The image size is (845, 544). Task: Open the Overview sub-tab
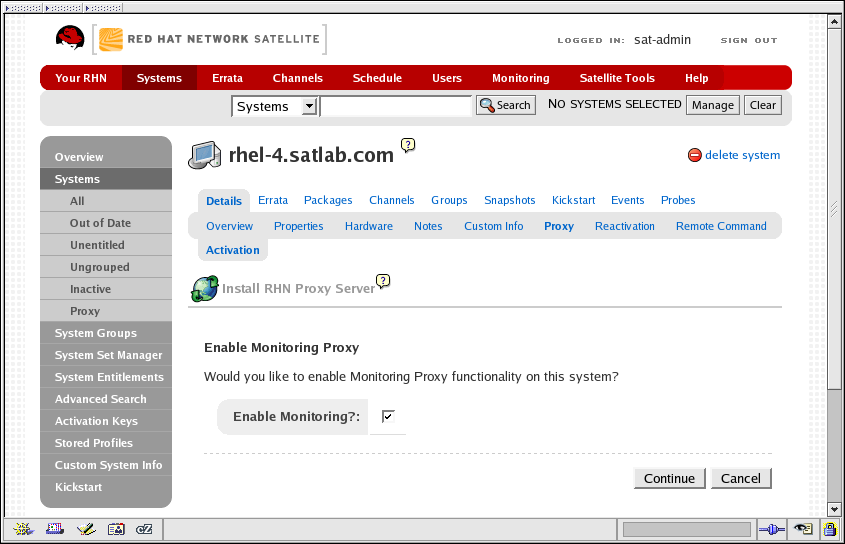point(230,226)
